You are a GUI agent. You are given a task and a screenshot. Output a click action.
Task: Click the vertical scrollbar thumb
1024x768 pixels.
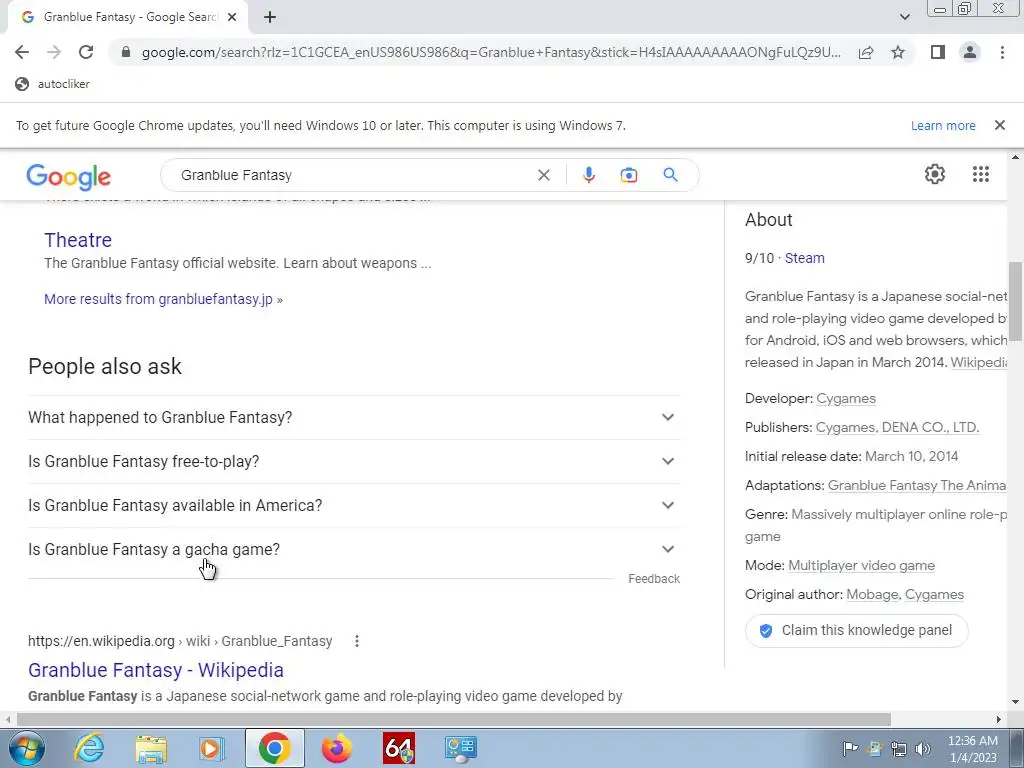click(x=1015, y=301)
